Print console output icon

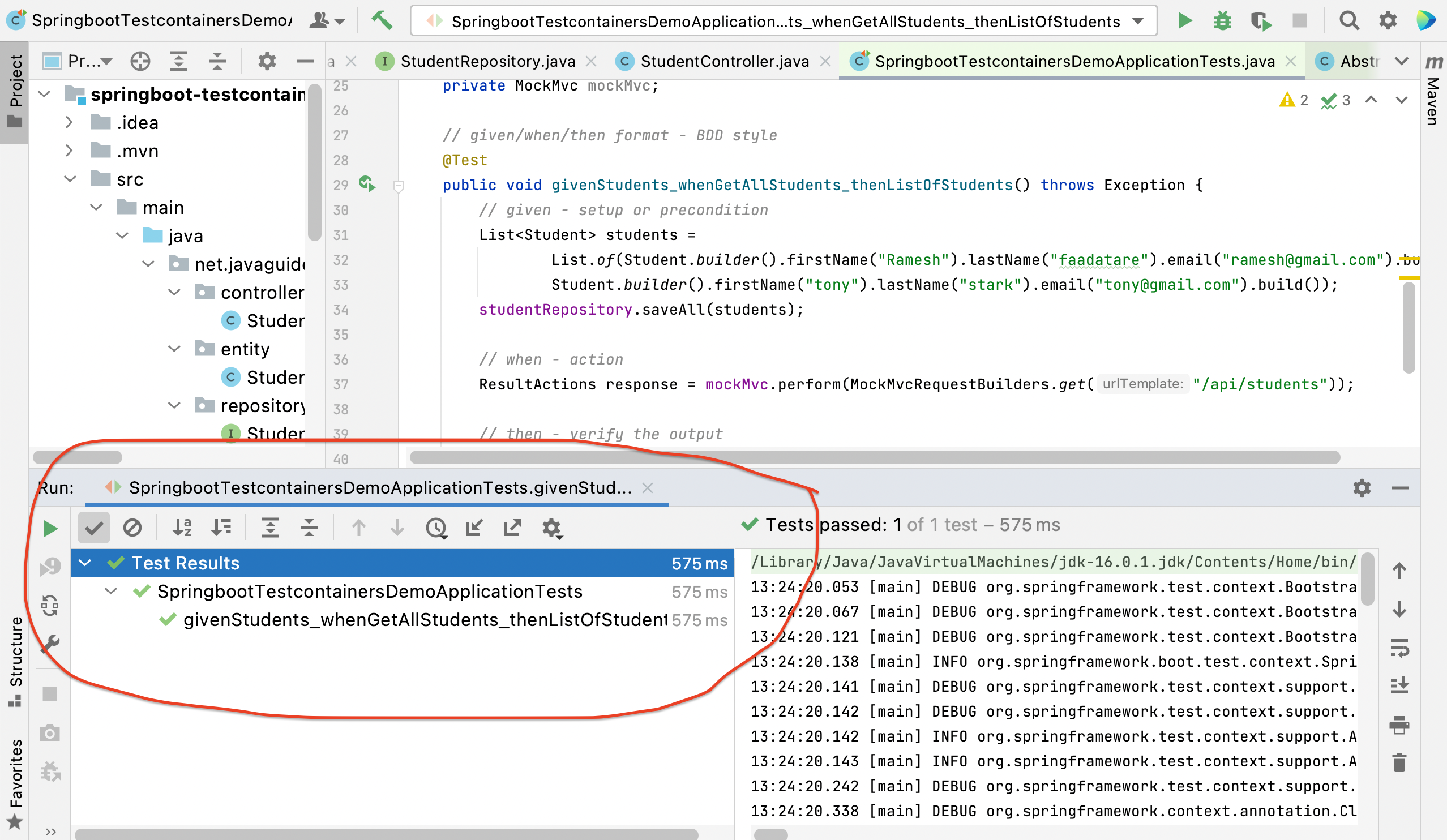click(x=1399, y=725)
